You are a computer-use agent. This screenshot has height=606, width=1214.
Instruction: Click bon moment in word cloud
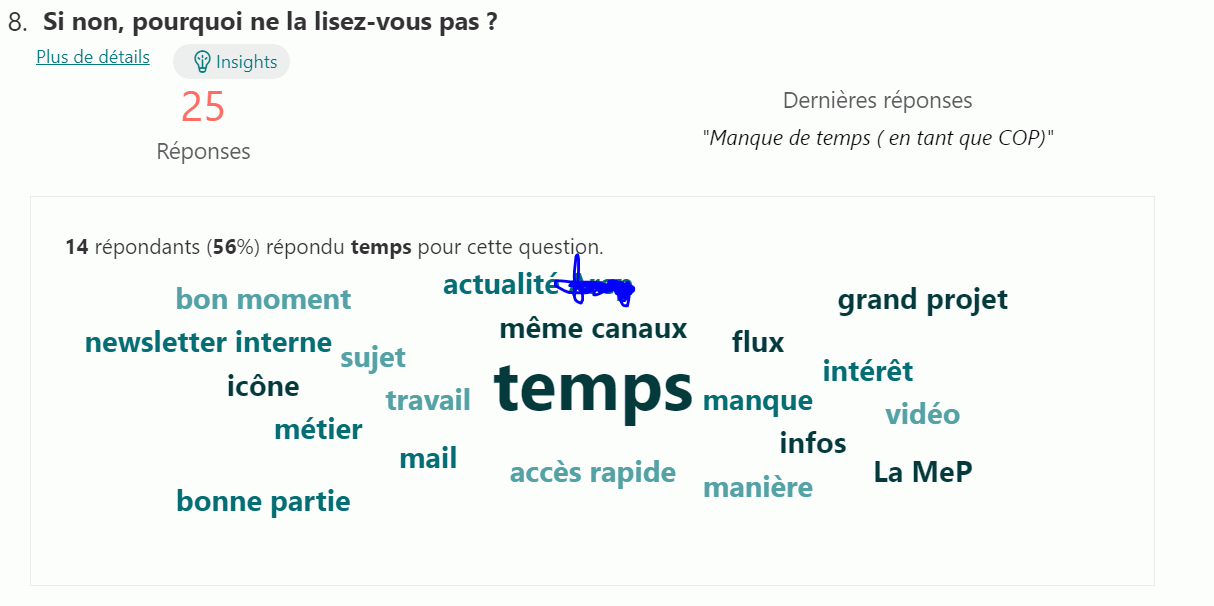[x=263, y=299]
